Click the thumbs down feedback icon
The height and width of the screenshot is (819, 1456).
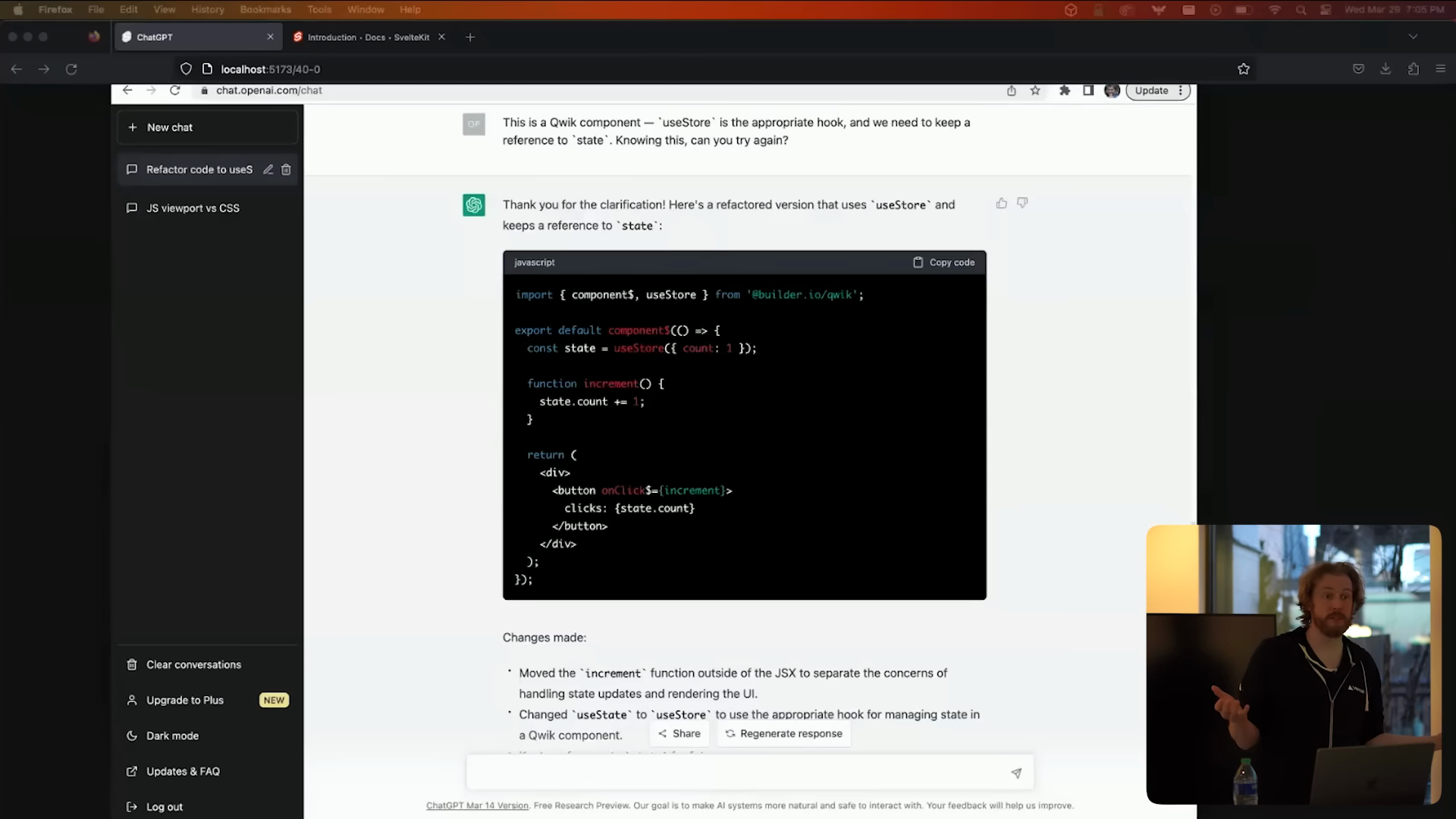[1022, 203]
